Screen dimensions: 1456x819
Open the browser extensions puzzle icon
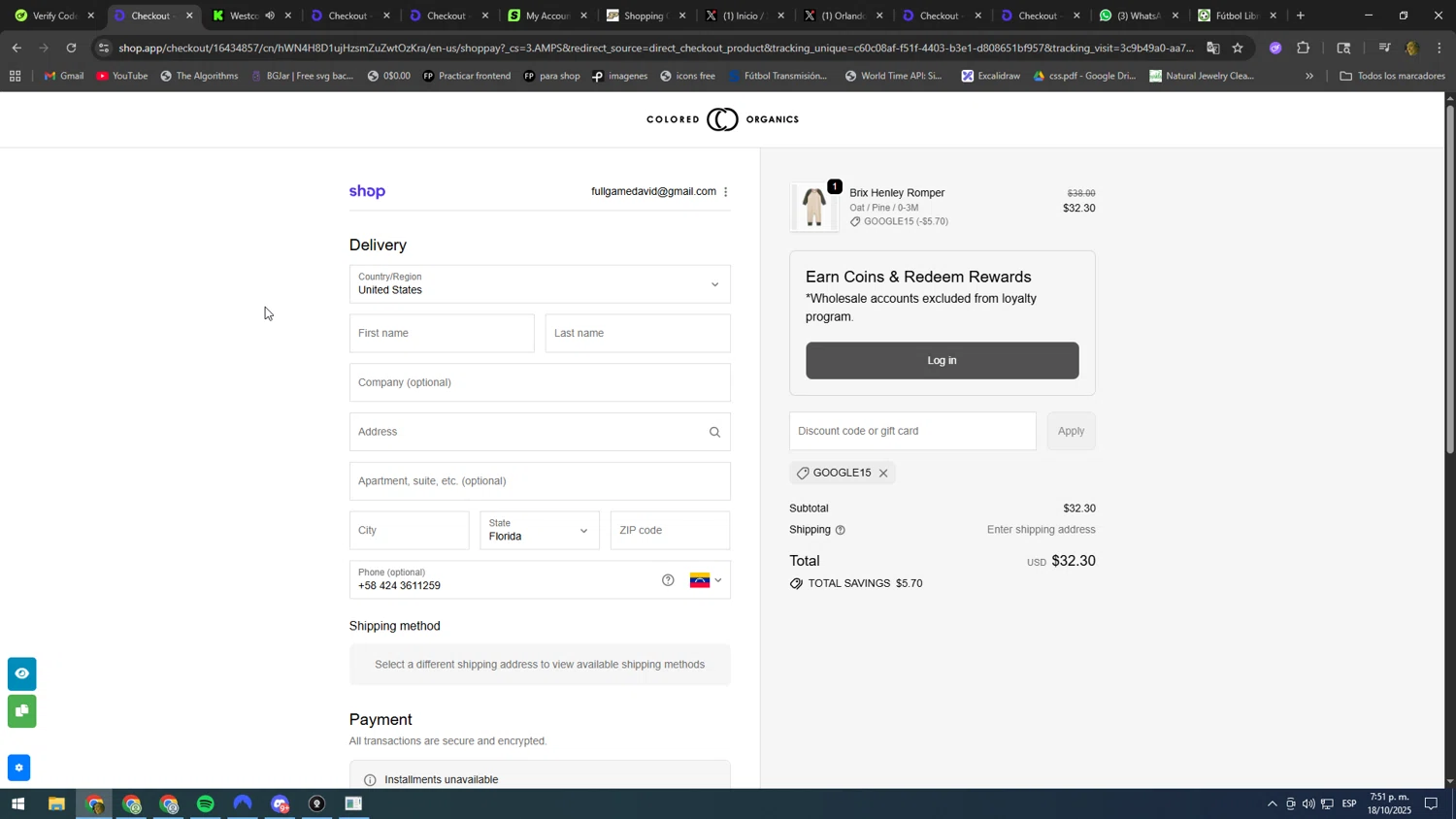coord(1304,48)
